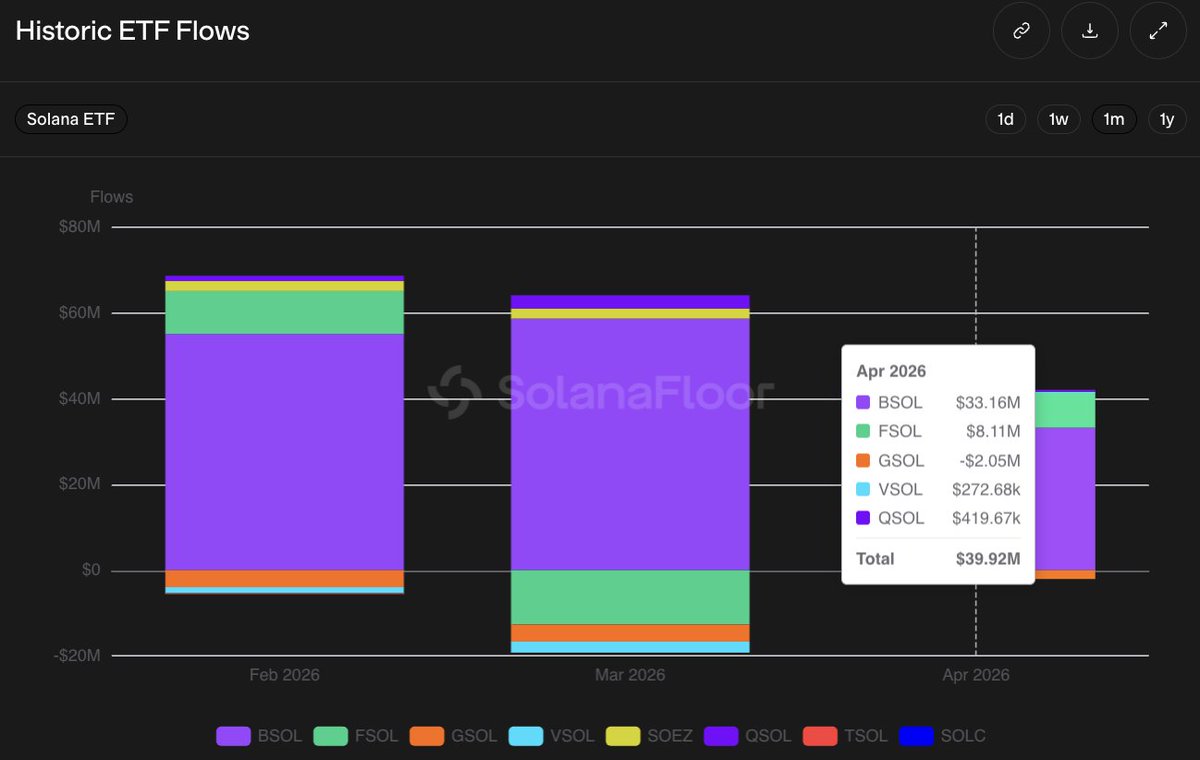Toggle FSOL series in legend
This screenshot has height=760, width=1200.
click(x=356, y=736)
